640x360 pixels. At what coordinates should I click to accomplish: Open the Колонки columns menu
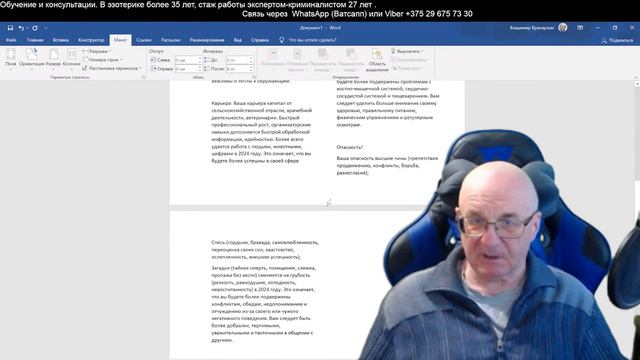click(72, 59)
